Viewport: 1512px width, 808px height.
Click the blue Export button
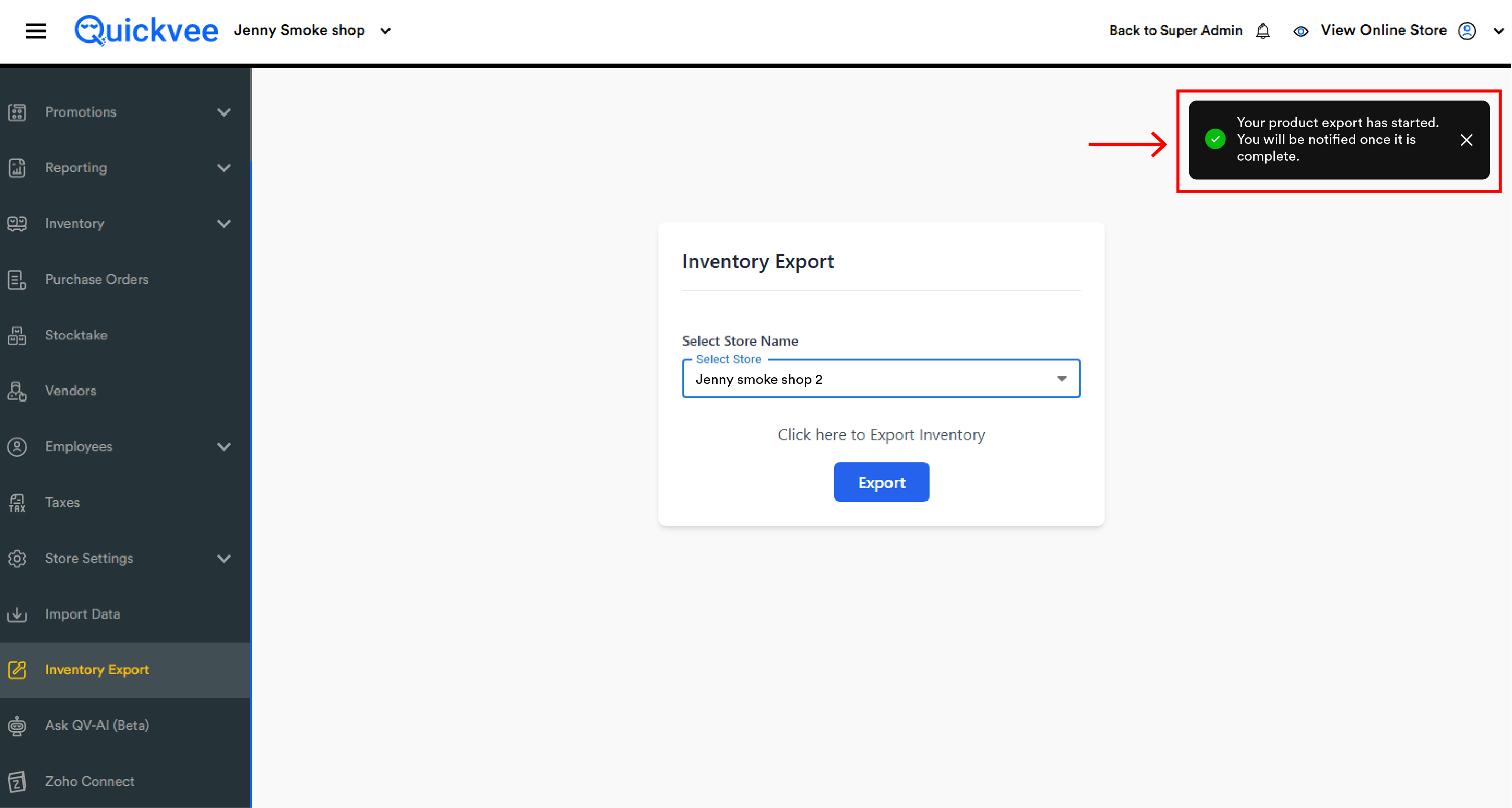point(881,482)
